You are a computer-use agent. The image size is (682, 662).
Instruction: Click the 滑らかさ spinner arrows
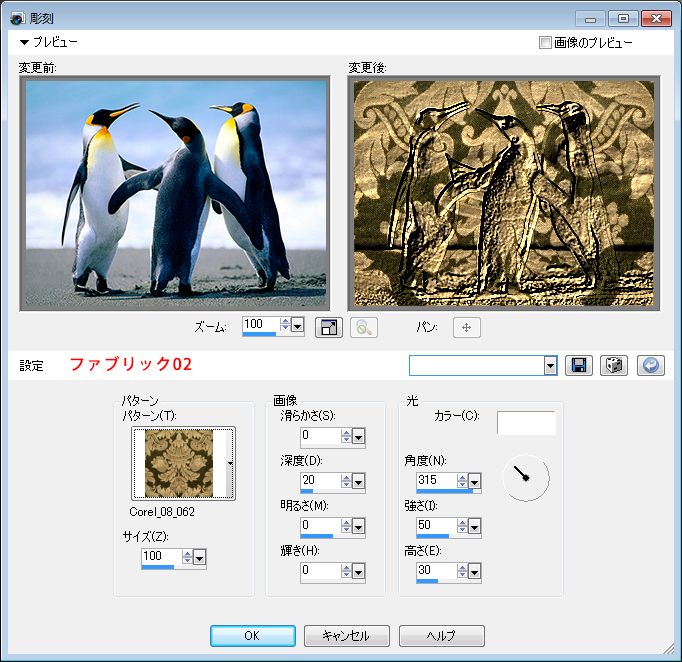[346, 435]
